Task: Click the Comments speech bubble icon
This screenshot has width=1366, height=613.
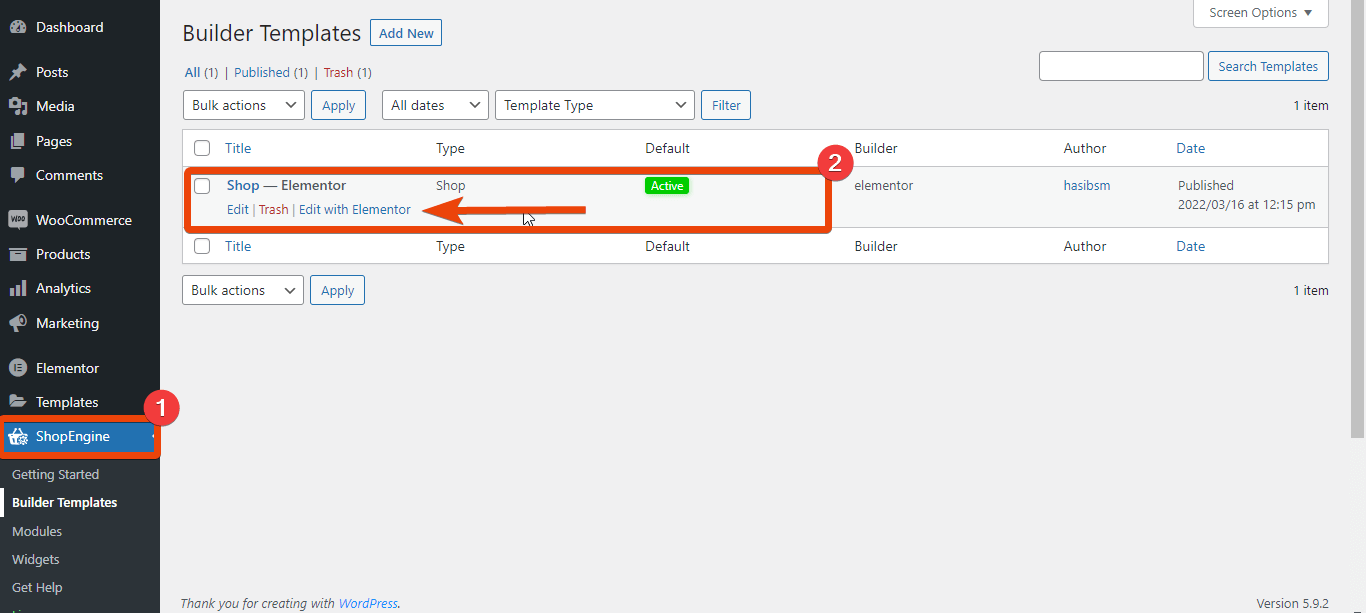Action: click(17, 175)
